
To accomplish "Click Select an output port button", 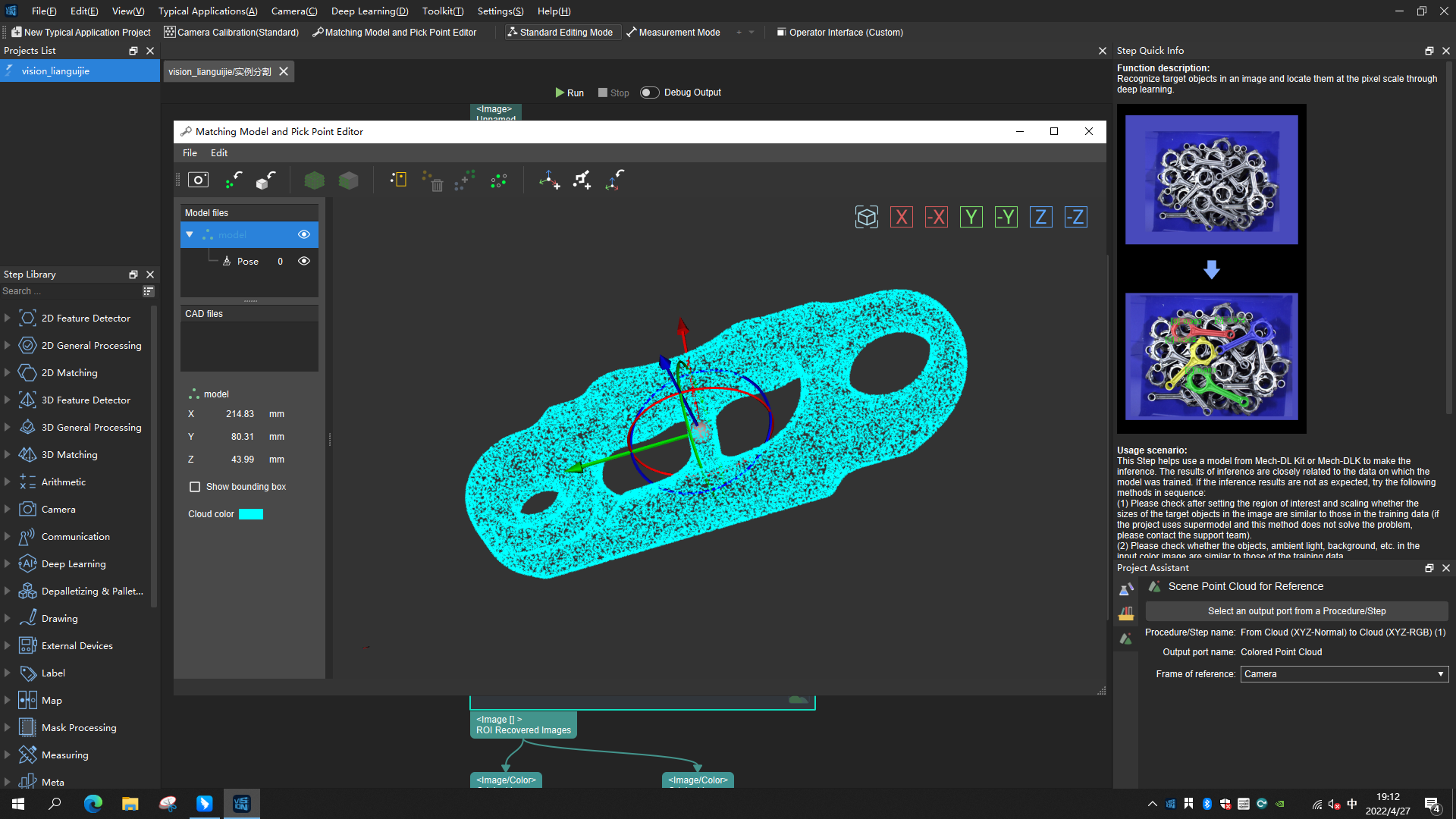I will [x=1296, y=611].
